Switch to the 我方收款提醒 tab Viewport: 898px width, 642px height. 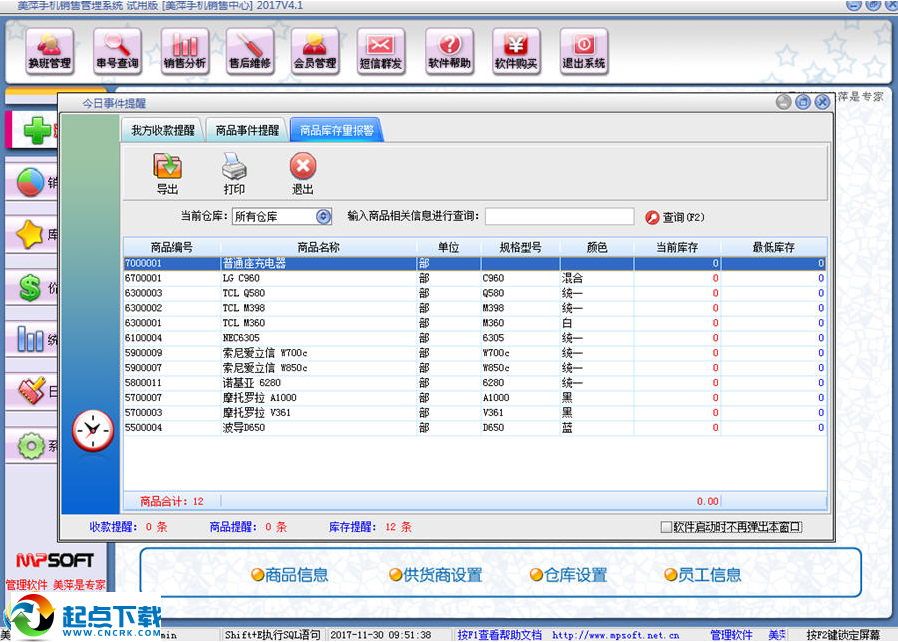pos(163,129)
